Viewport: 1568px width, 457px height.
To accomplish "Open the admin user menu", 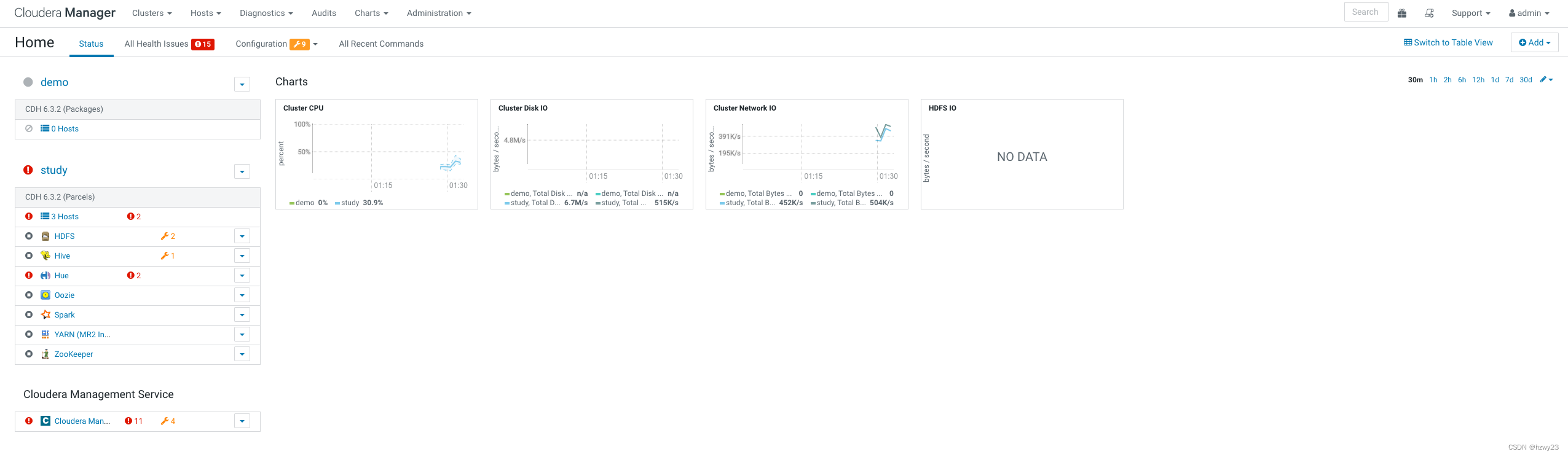I will (x=1529, y=13).
